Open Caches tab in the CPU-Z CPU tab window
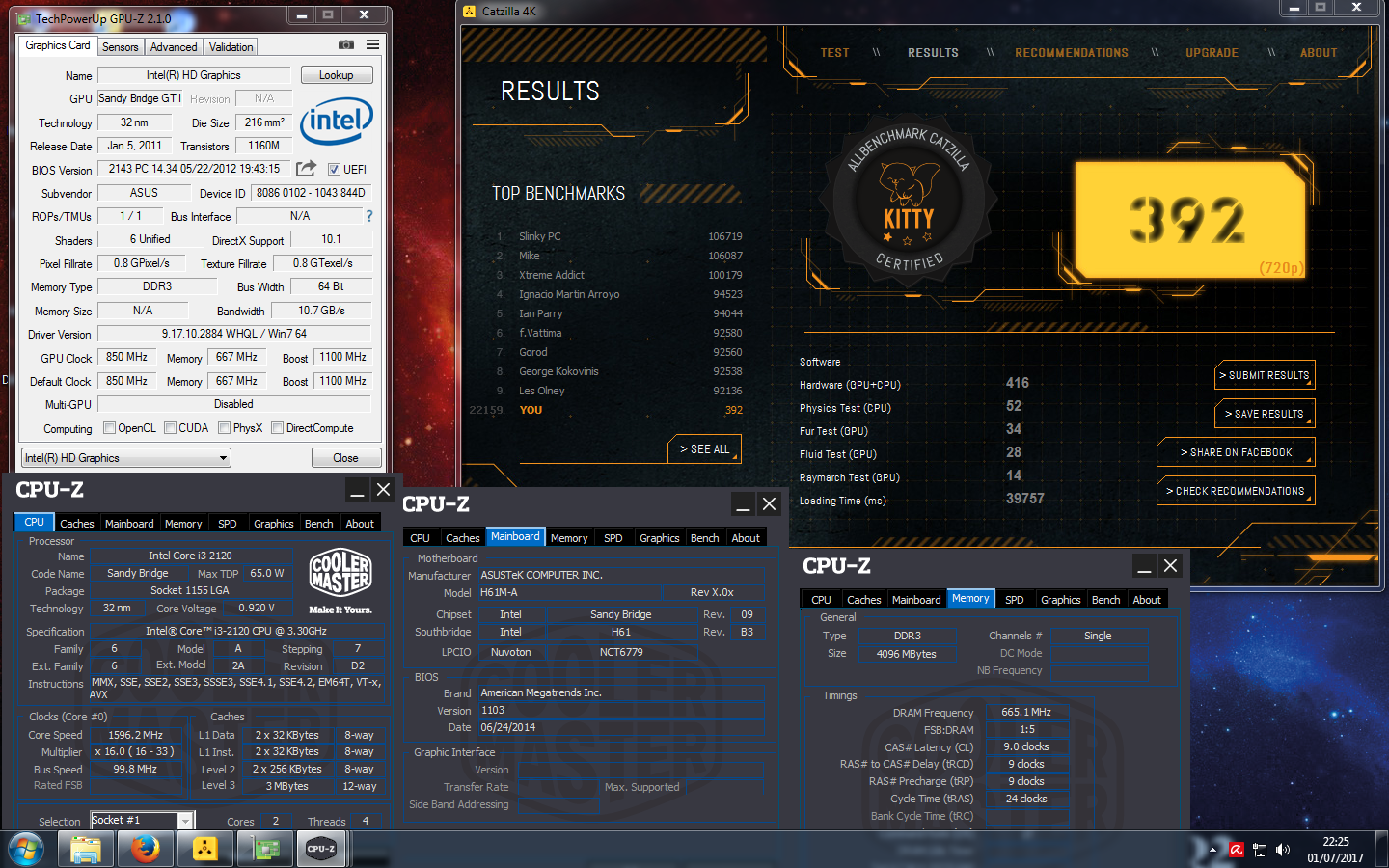 [x=77, y=524]
